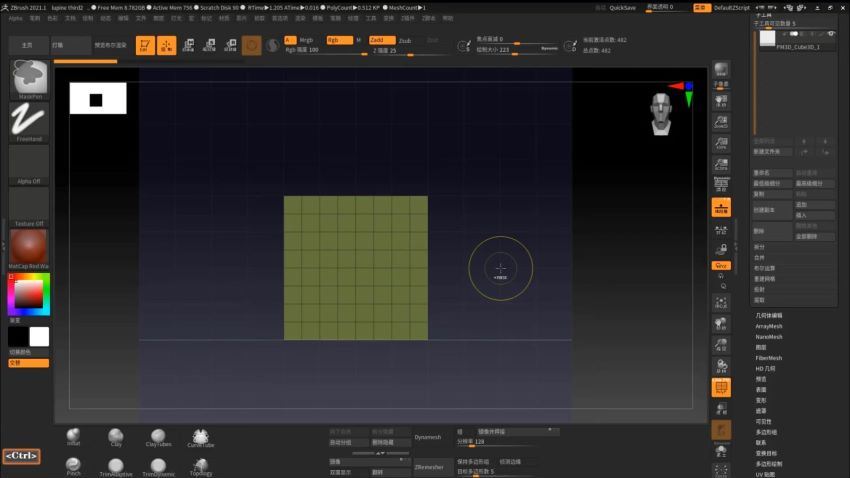Click the 100% actual size icon
Image resolution: width=850 pixels, height=478 pixels.
point(721,143)
